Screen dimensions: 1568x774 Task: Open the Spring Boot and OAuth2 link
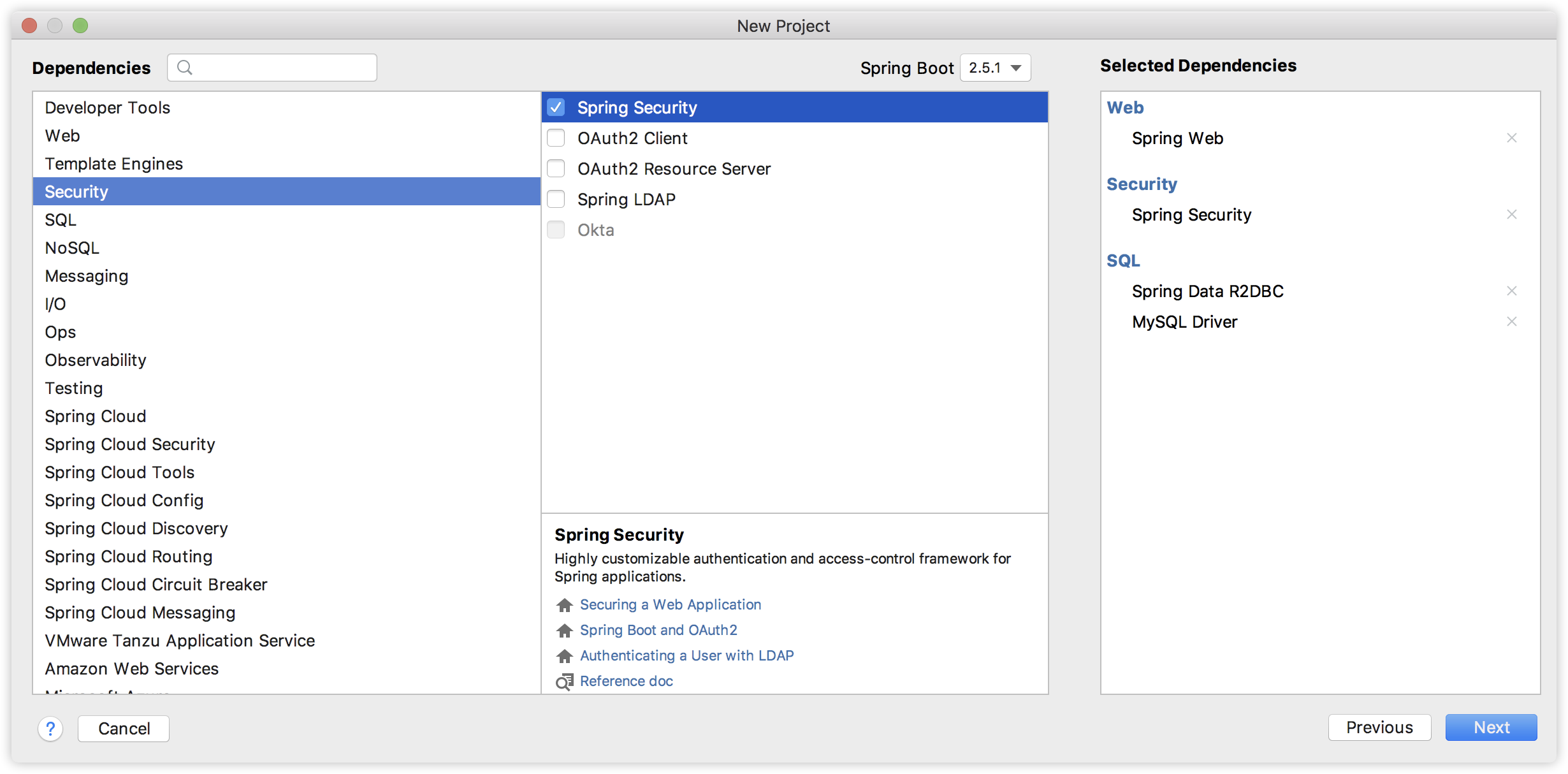click(658, 630)
